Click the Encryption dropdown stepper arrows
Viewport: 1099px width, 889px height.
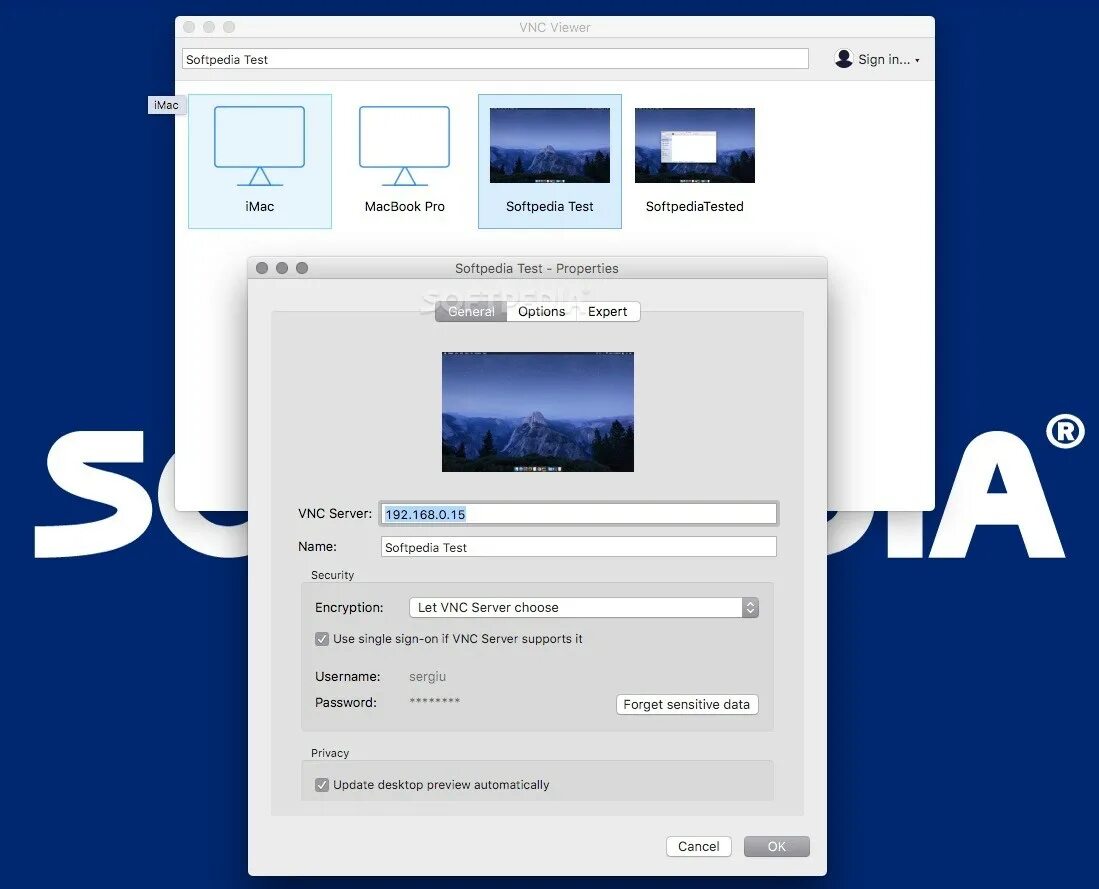point(750,607)
